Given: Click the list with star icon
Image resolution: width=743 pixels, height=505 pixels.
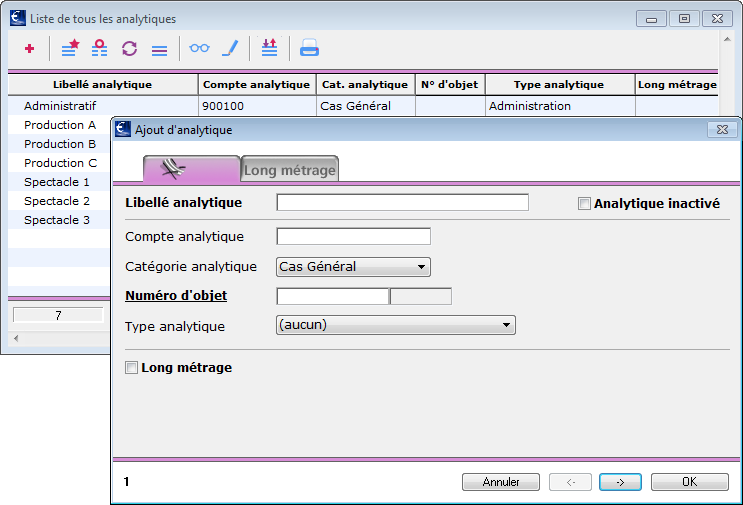Looking at the screenshot, I should [x=70, y=48].
